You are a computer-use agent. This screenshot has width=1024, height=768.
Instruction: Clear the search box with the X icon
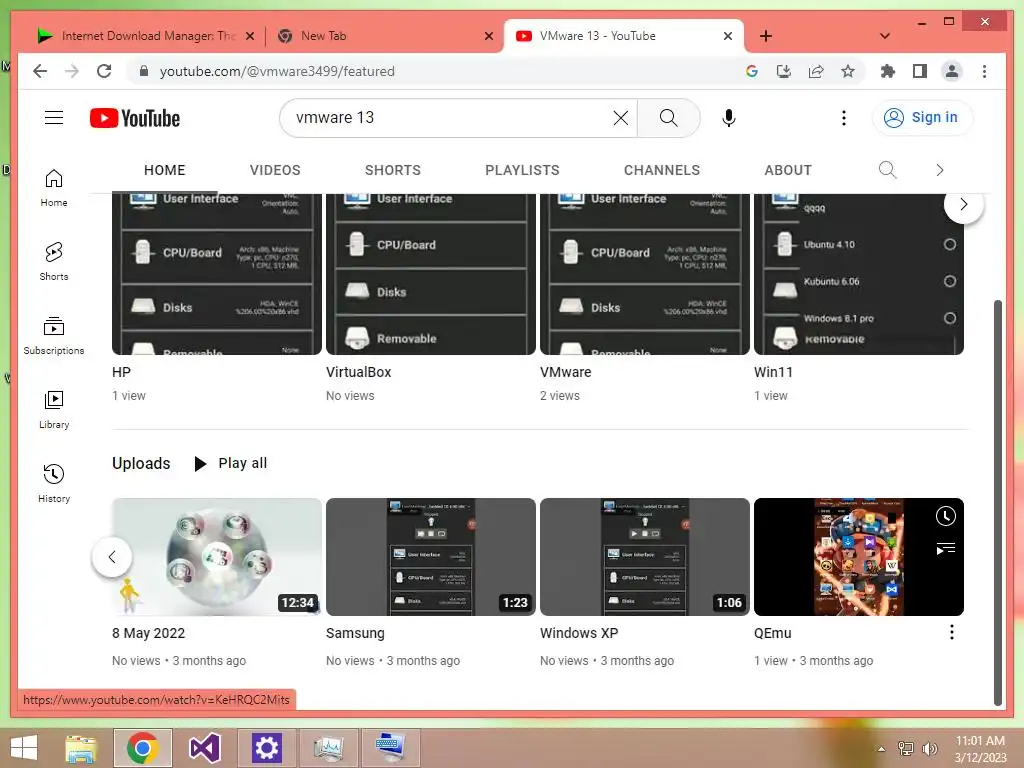[620, 118]
